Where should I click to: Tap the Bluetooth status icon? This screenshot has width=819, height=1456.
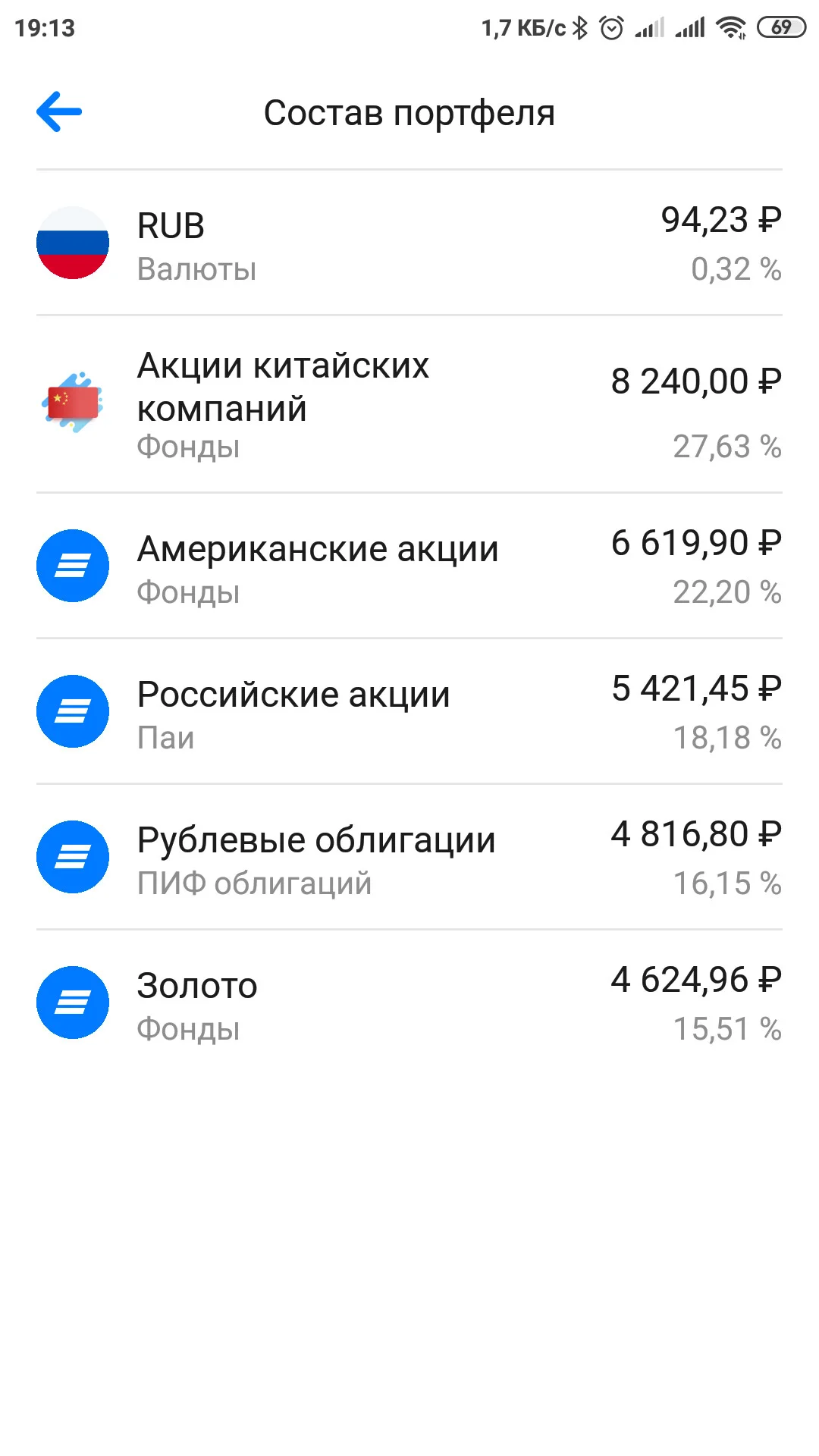580,28
